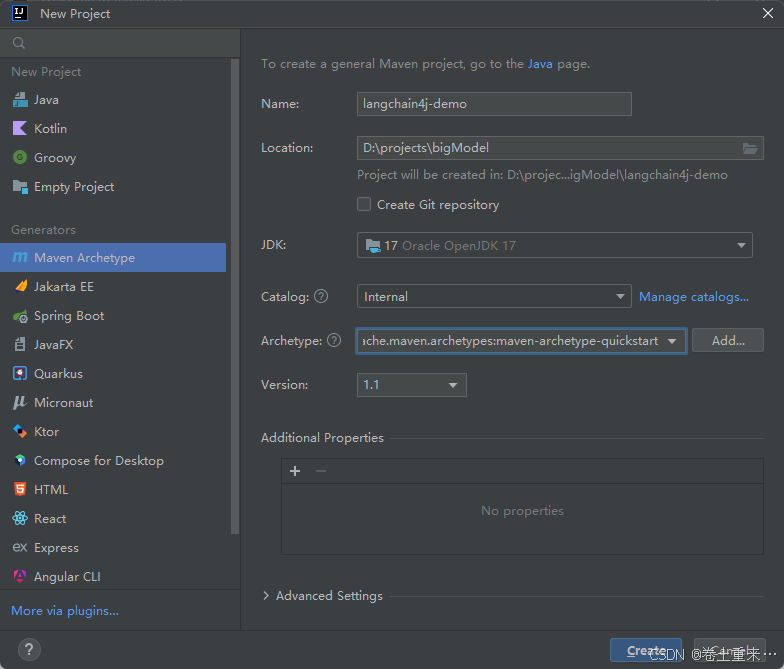Select Compose for Desktop generator
This screenshot has height=669, width=784.
pyautogui.click(x=113, y=460)
